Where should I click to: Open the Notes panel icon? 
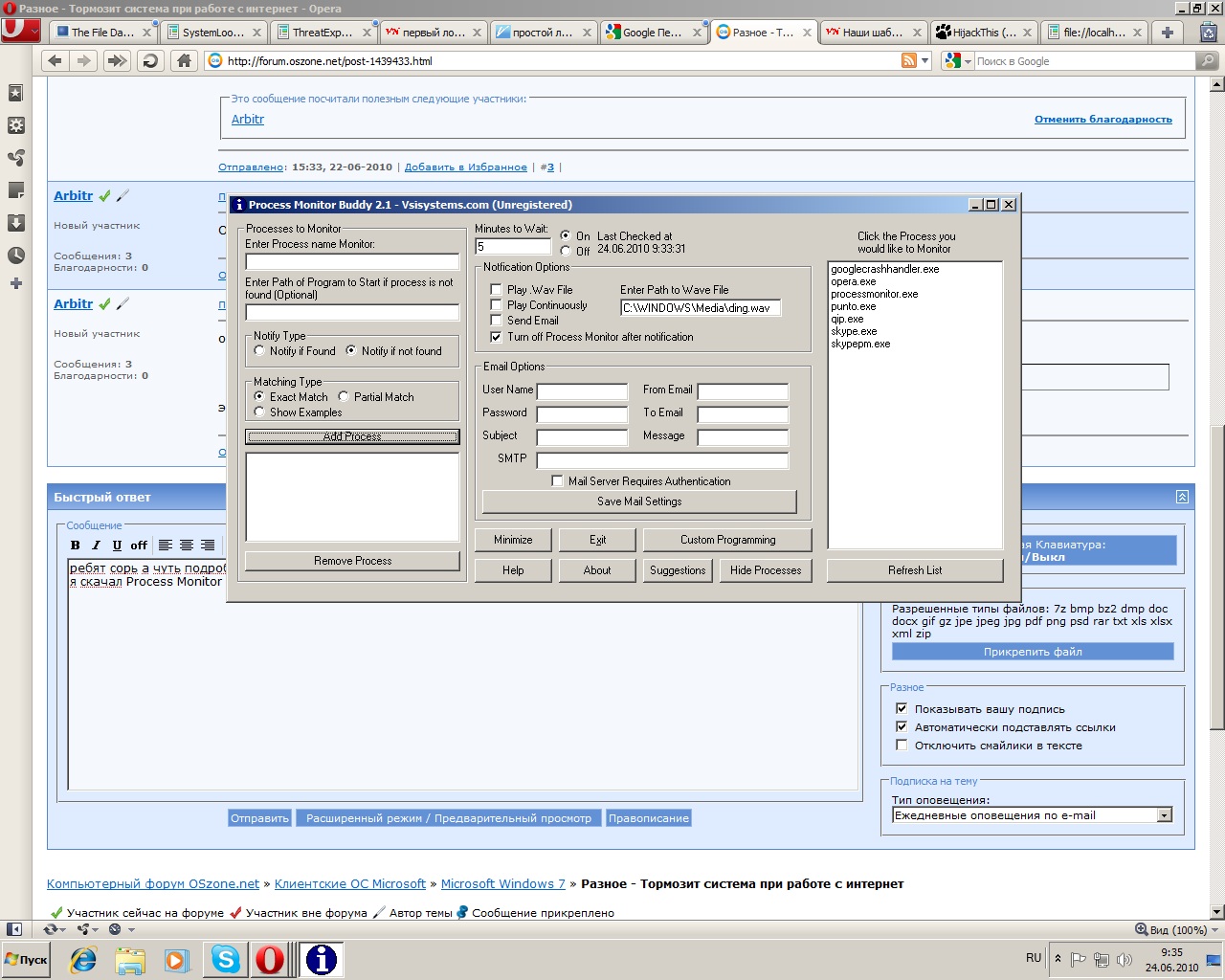[x=15, y=190]
